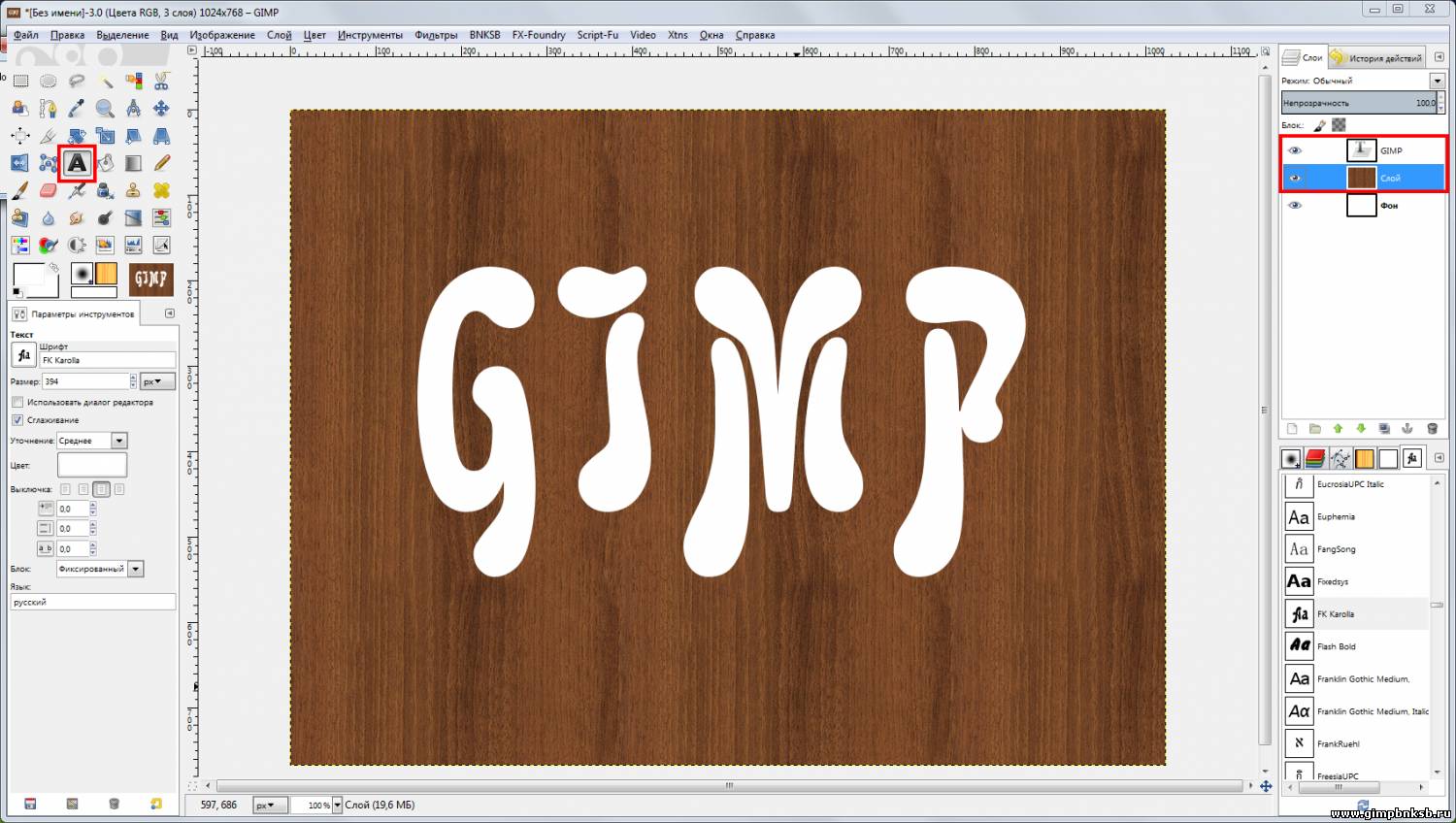Select the Bucket Fill tool
The width and height of the screenshot is (1456, 823).
coord(105,163)
